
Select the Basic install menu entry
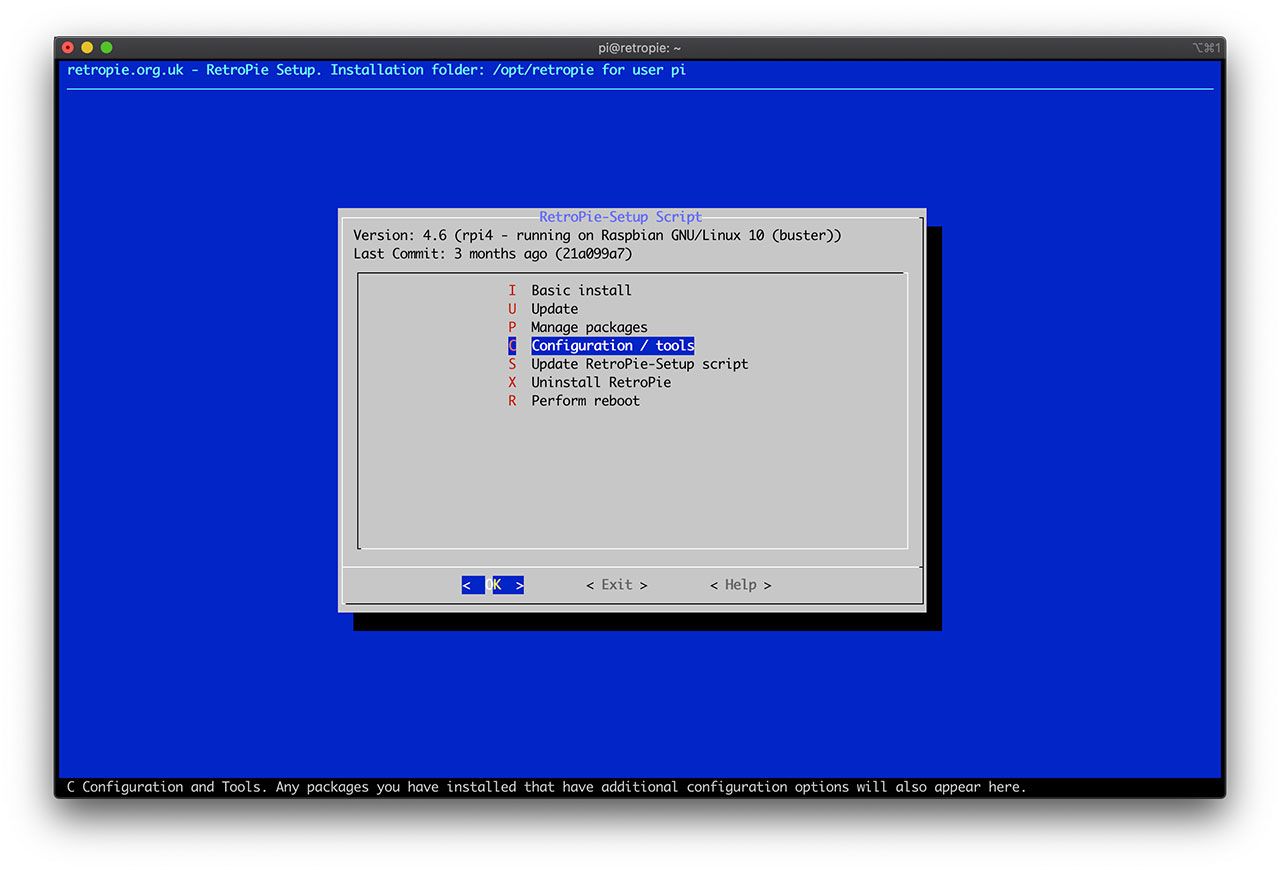[581, 290]
